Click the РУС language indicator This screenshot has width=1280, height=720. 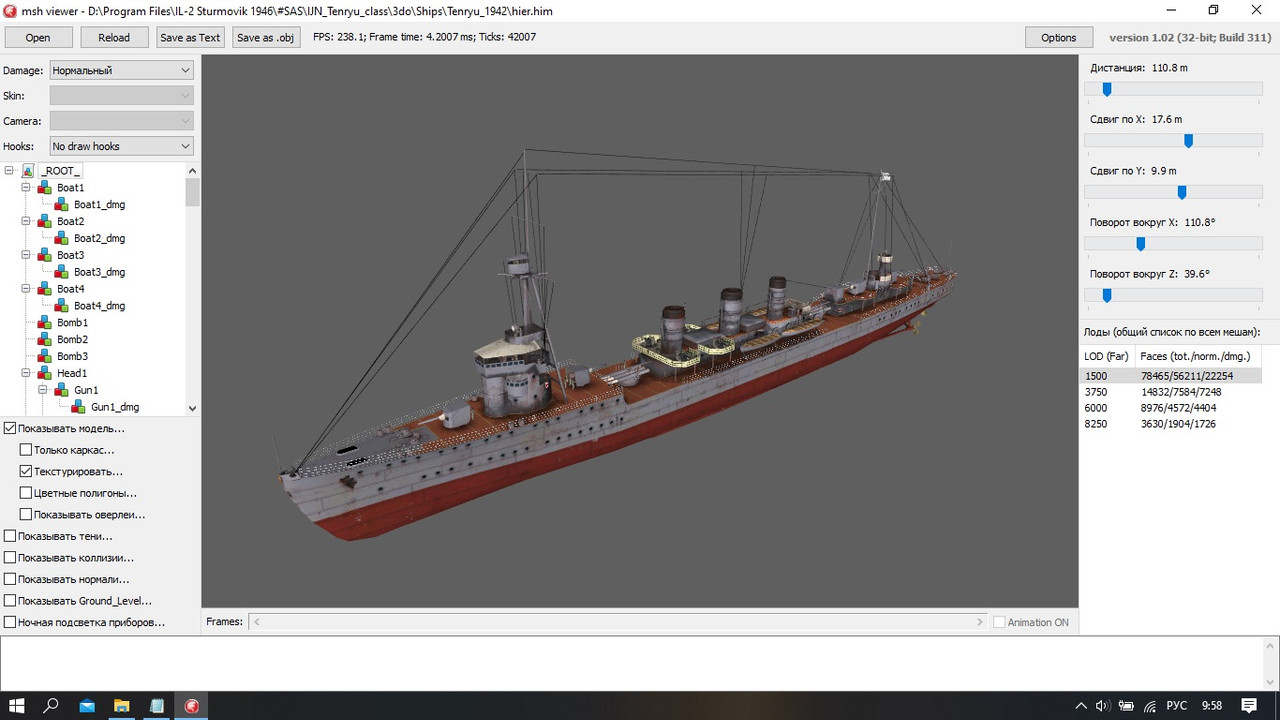tap(1179, 706)
